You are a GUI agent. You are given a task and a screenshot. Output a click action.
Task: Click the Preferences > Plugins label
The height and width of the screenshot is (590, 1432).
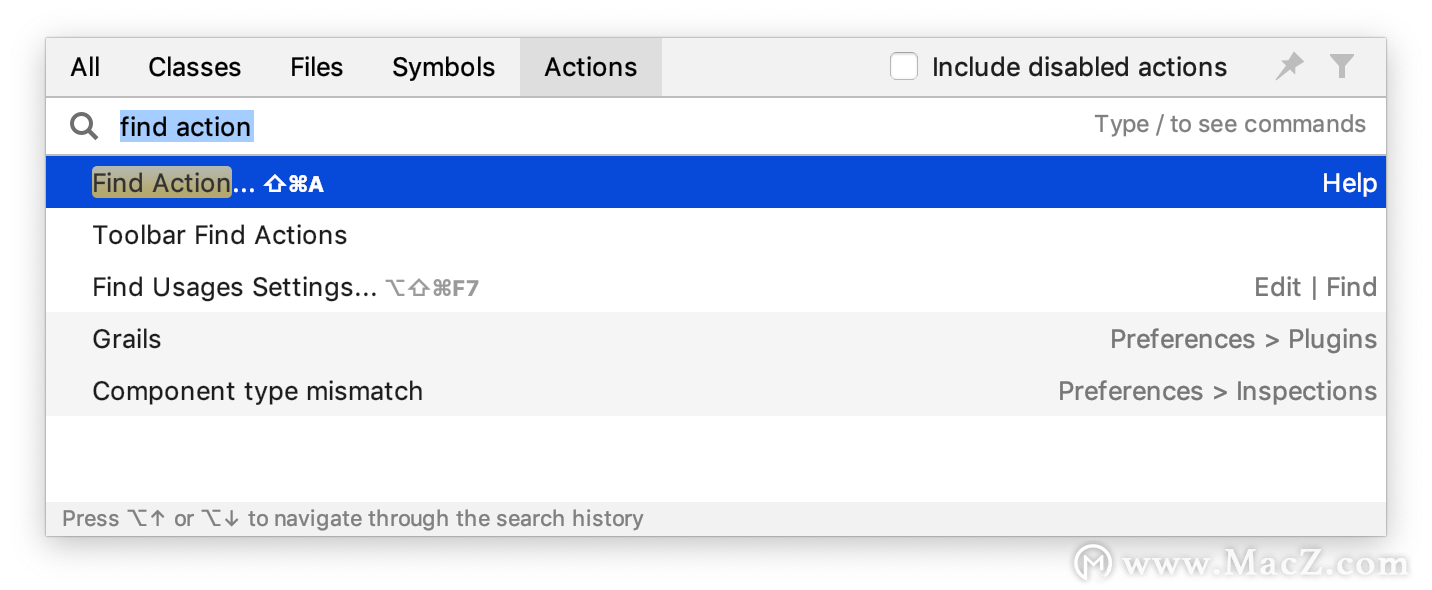tap(1243, 339)
